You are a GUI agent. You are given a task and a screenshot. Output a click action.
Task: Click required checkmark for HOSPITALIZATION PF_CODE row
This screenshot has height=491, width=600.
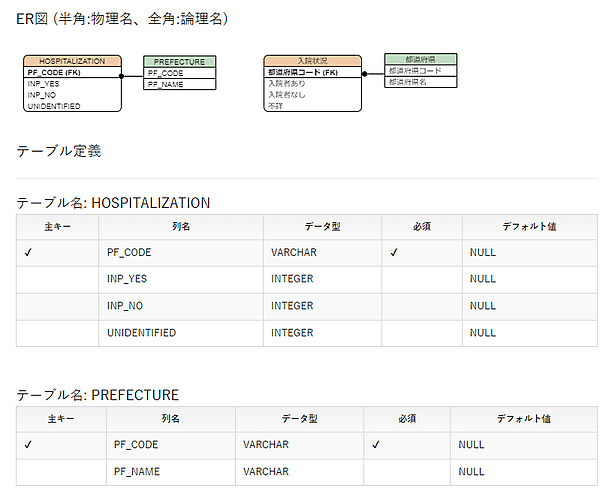tap(395, 253)
